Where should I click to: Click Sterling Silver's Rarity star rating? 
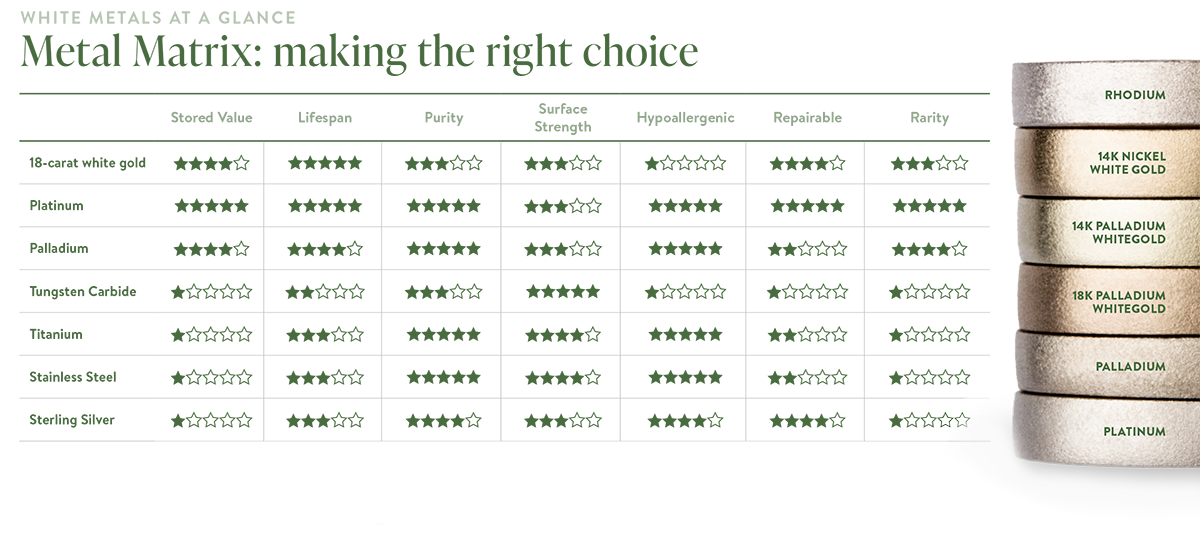pyautogui.click(x=929, y=421)
